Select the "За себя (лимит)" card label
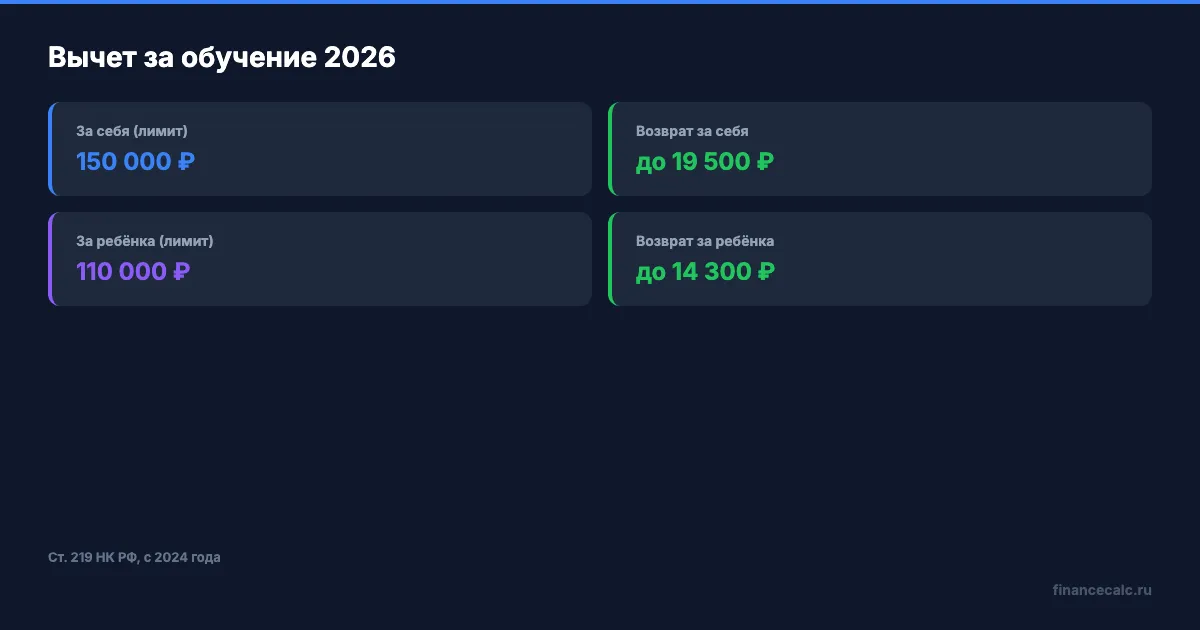The image size is (1200, 630). tap(132, 131)
